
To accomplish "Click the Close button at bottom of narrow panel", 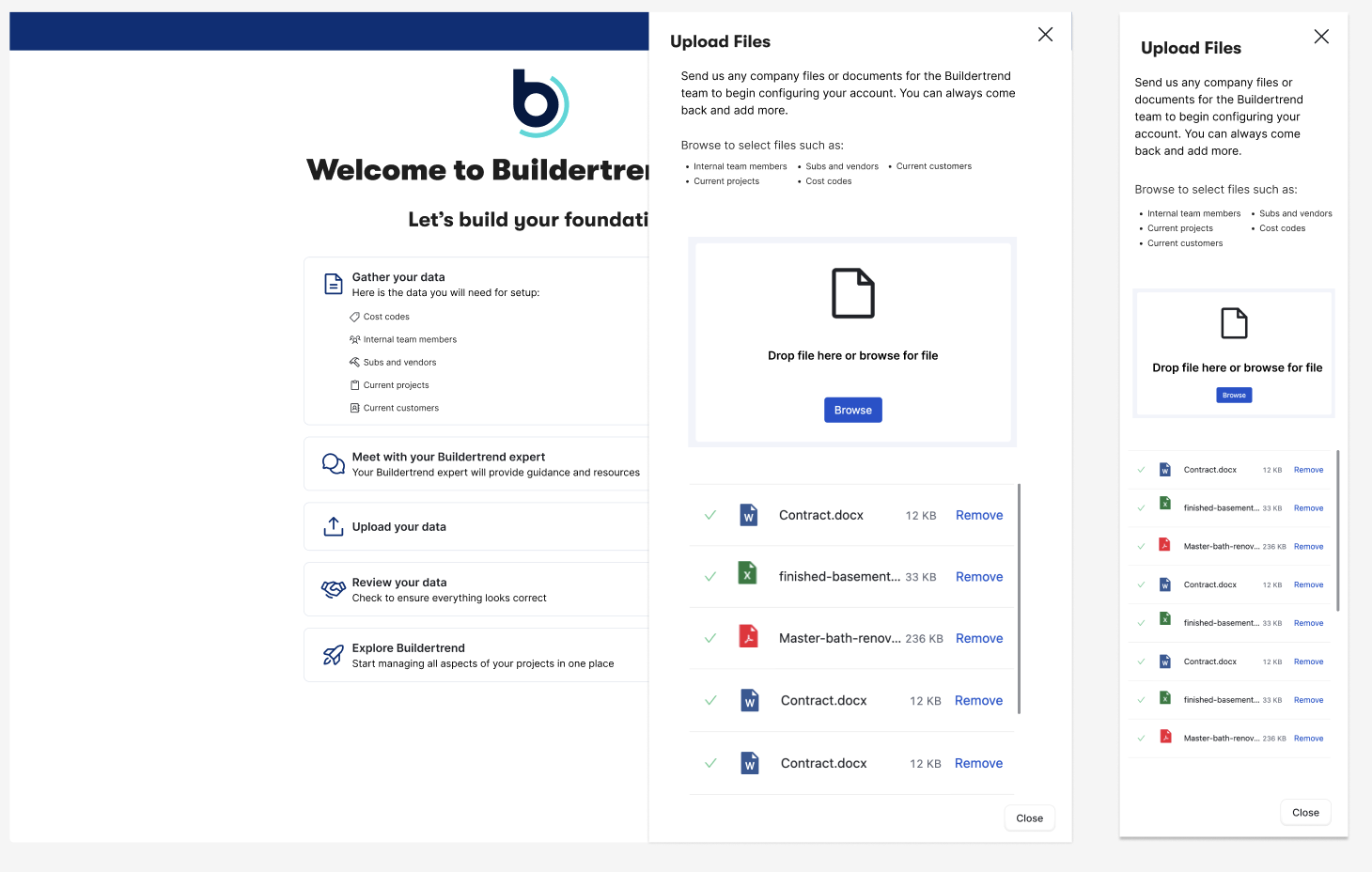I will pos(1305,813).
